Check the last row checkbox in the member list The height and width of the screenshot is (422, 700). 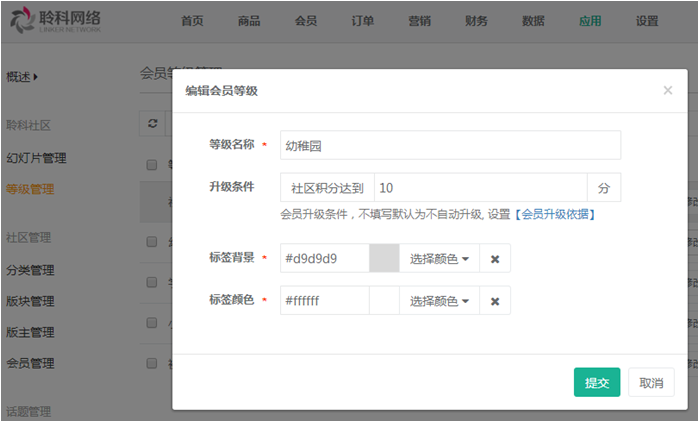pos(152,363)
